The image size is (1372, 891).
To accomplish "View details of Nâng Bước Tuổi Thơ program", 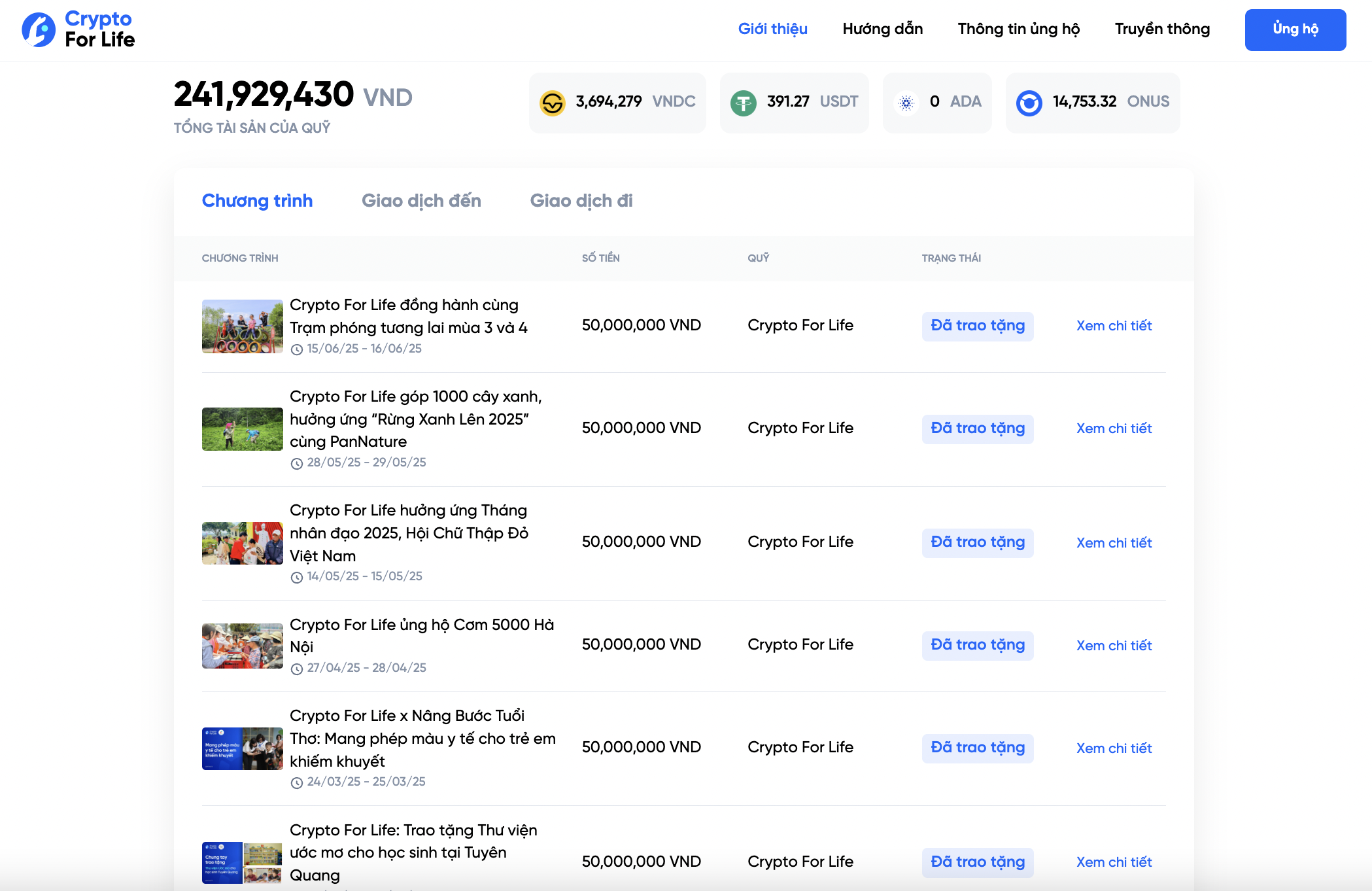I will tap(1114, 748).
